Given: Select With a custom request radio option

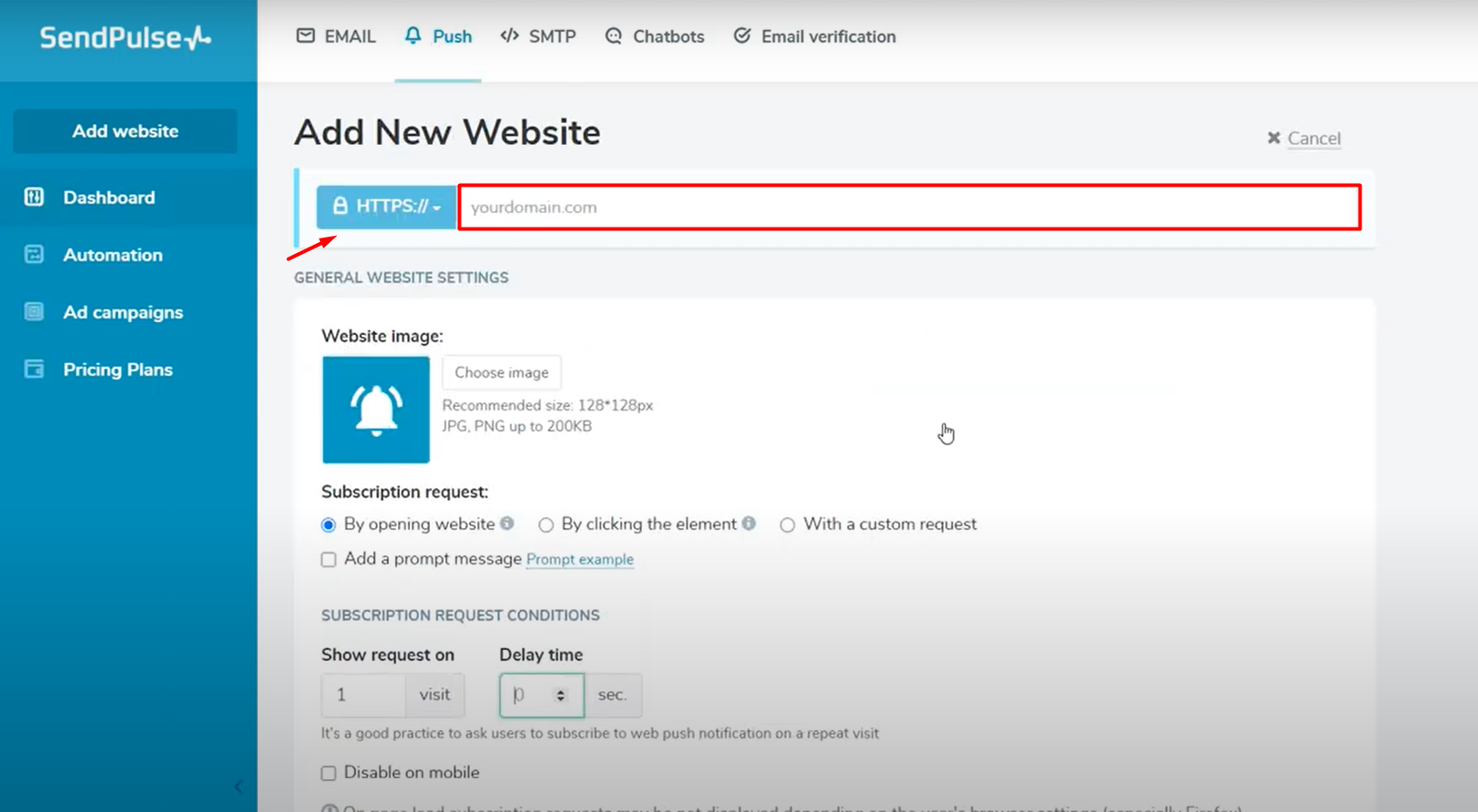Looking at the screenshot, I should point(787,524).
